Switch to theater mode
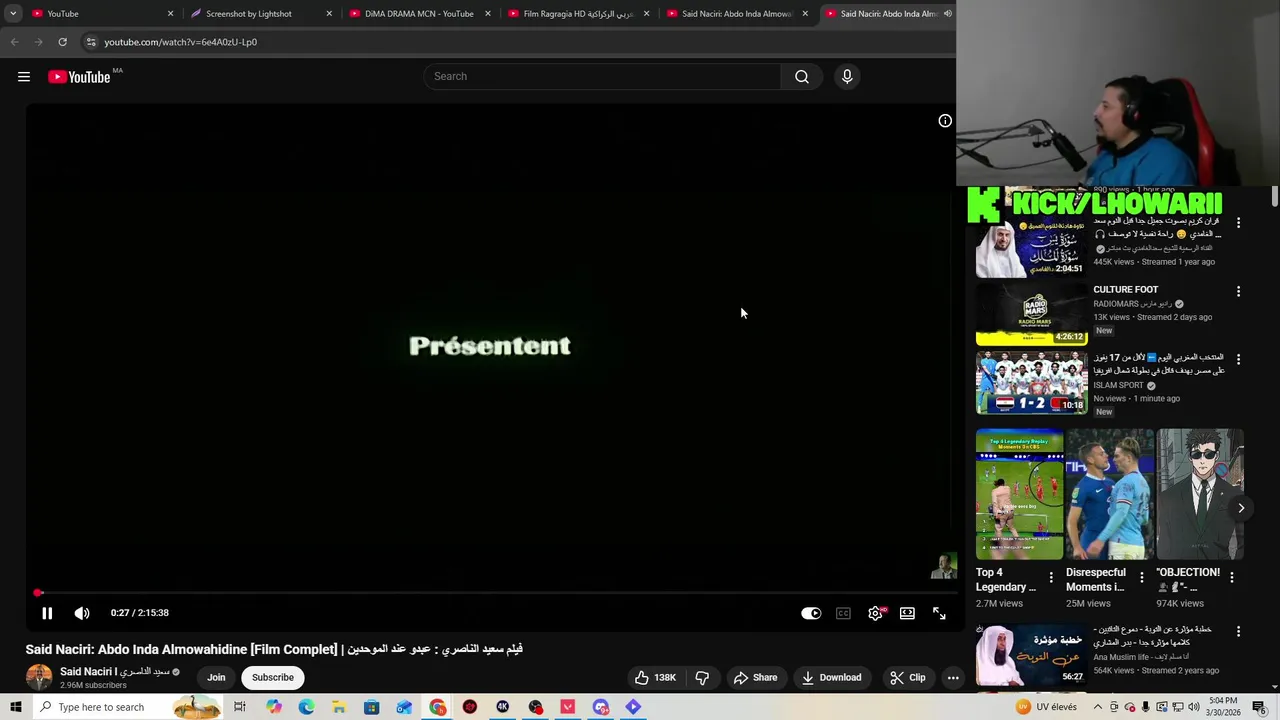This screenshot has height=720, width=1280. pos(907,613)
